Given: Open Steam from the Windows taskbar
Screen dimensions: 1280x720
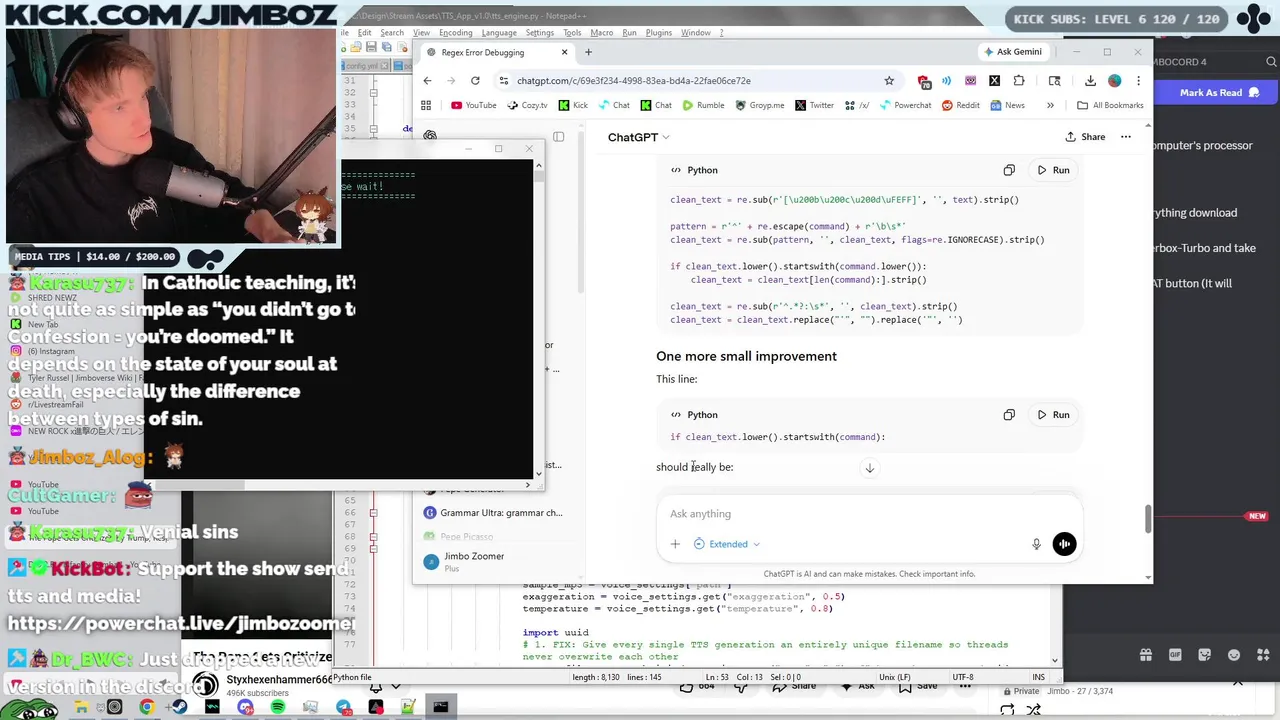Looking at the screenshot, I should point(180,707).
